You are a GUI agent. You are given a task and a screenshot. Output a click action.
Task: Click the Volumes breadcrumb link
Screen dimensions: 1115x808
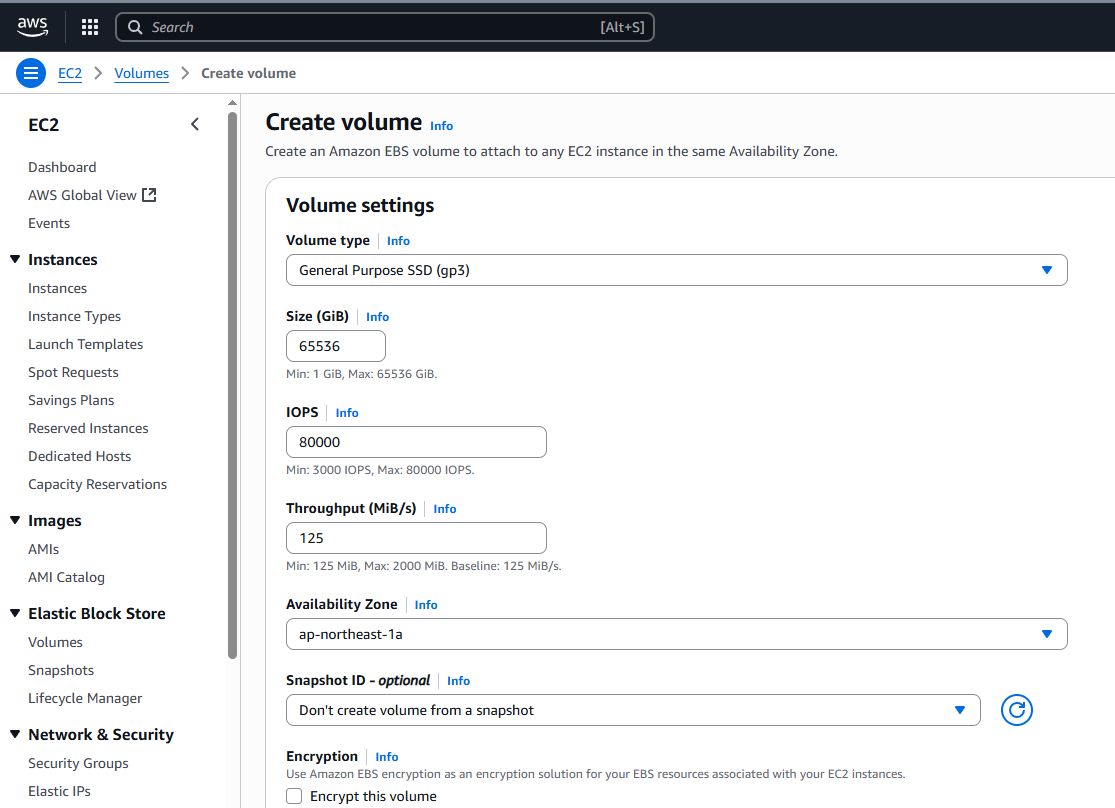(141, 73)
